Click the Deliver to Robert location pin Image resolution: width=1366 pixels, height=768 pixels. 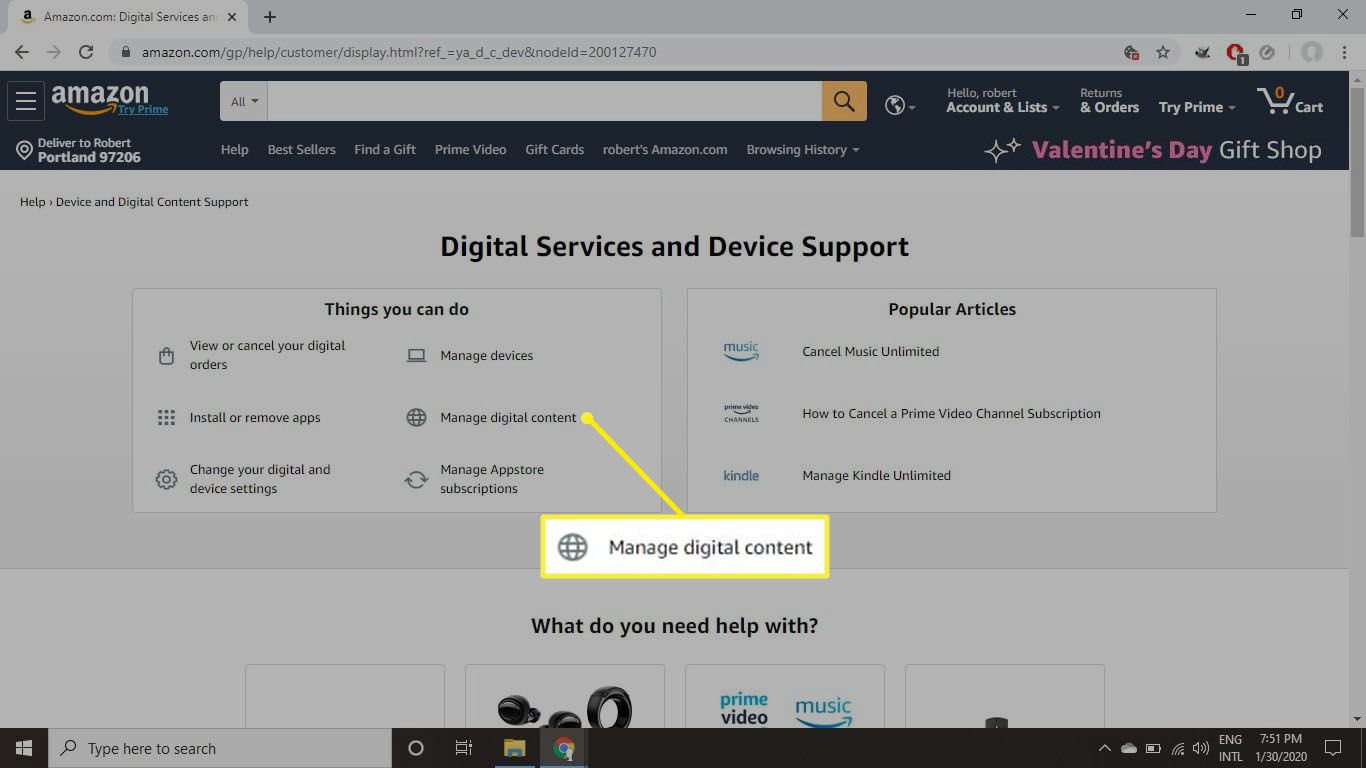tap(25, 150)
